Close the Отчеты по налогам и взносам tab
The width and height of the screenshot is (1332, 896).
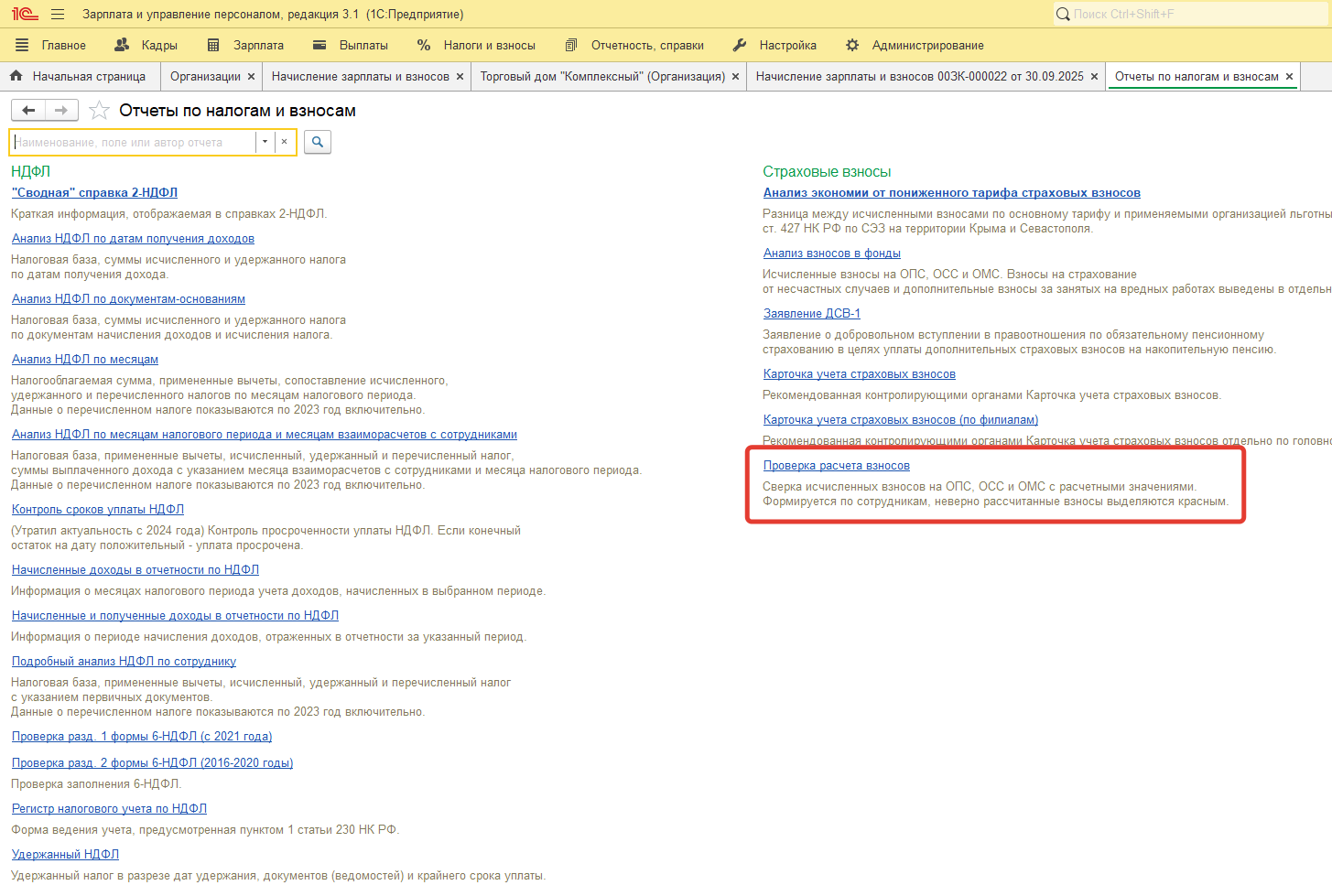point(1290,77)
